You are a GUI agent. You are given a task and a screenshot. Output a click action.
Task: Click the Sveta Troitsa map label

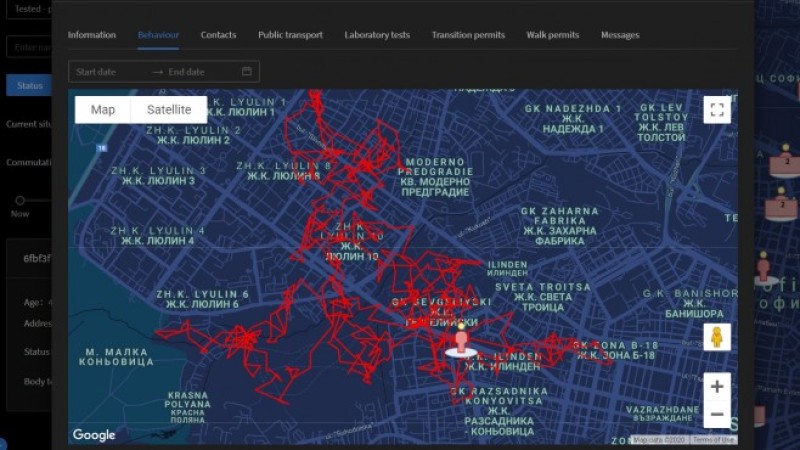(543, 297)
